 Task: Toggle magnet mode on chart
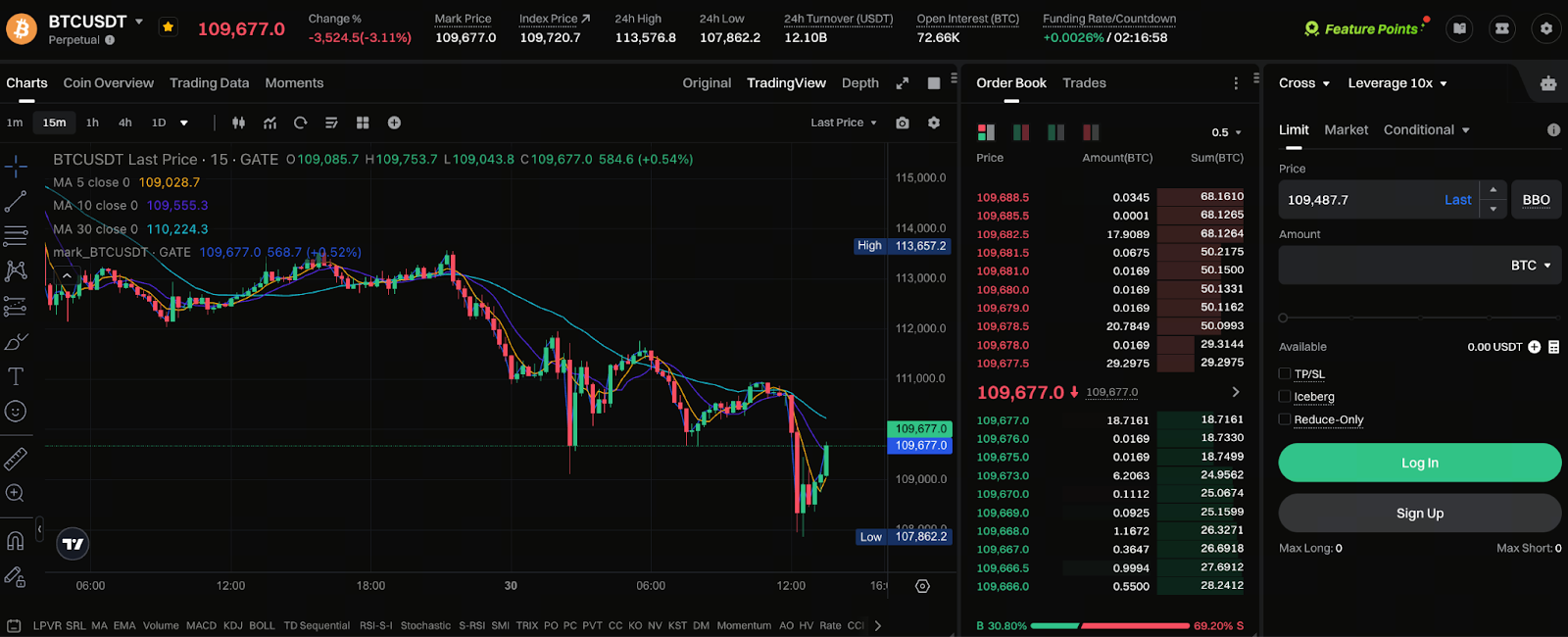tap(16, 541)
